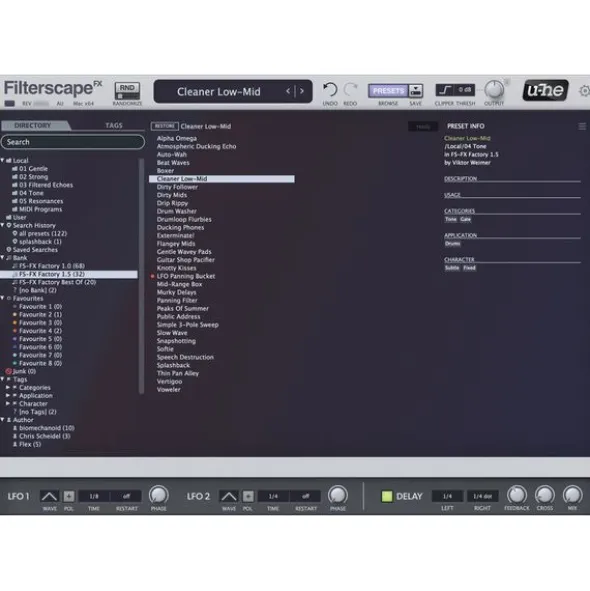Click the PRESETS browse button

click(x=388, y=91)
